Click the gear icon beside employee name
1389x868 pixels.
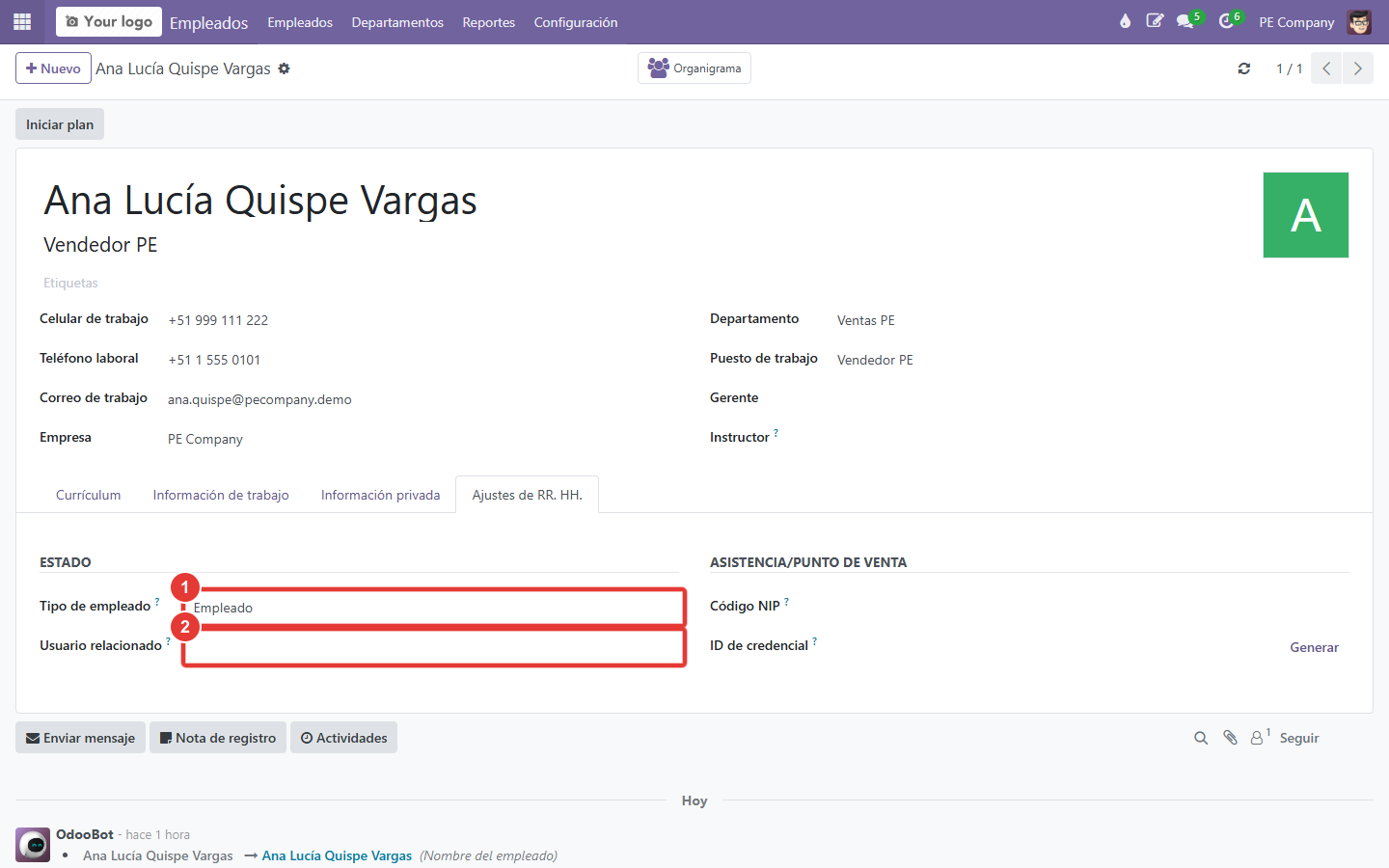coord(284,68)
